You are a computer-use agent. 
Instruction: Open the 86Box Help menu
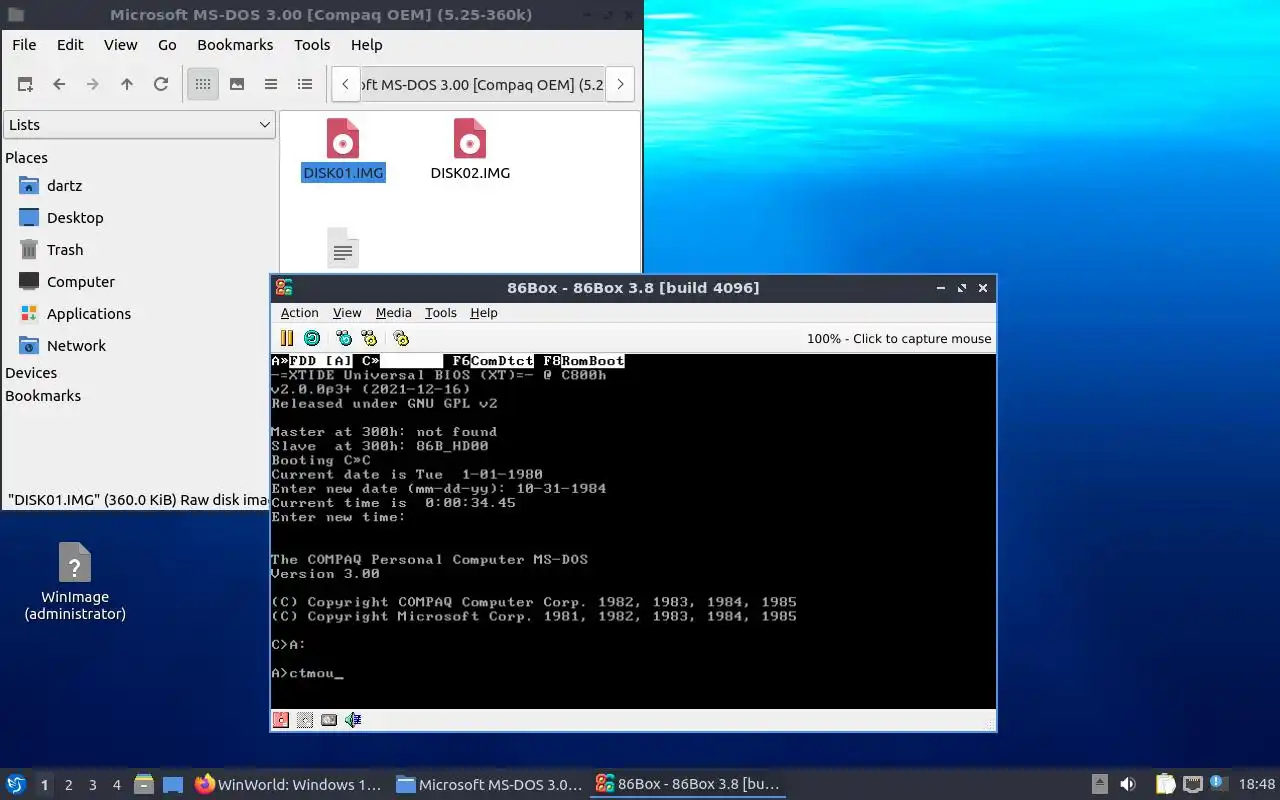click(483, 313)
